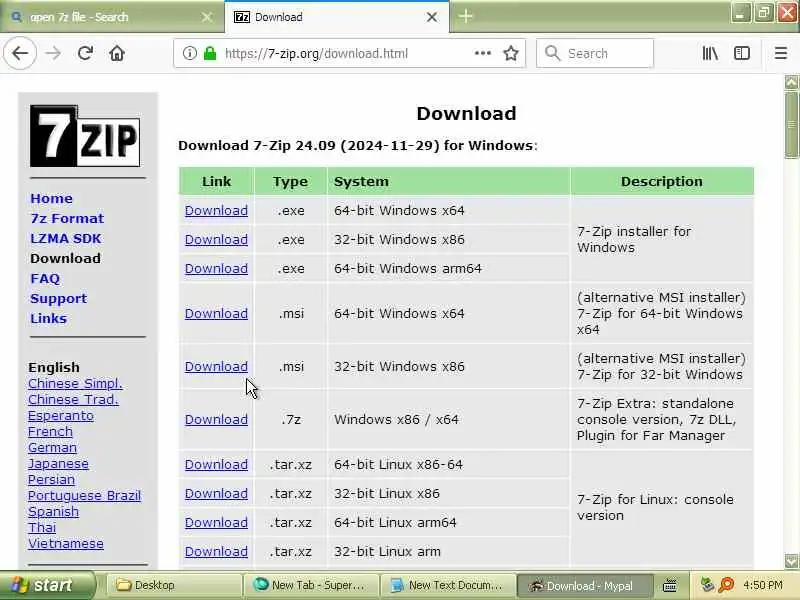Show site information via the info icon
Screen dimensions: 800x600
tap(189, 53)
